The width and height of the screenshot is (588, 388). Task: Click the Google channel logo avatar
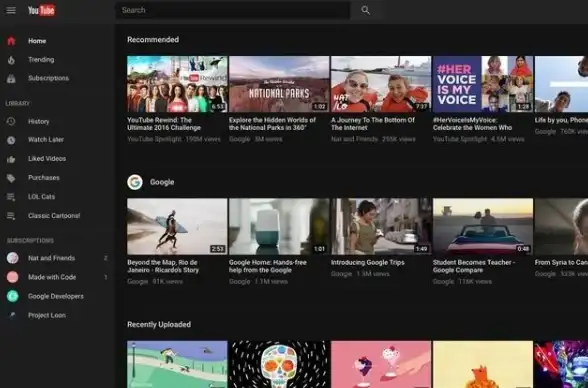click(x=135, y=182)
